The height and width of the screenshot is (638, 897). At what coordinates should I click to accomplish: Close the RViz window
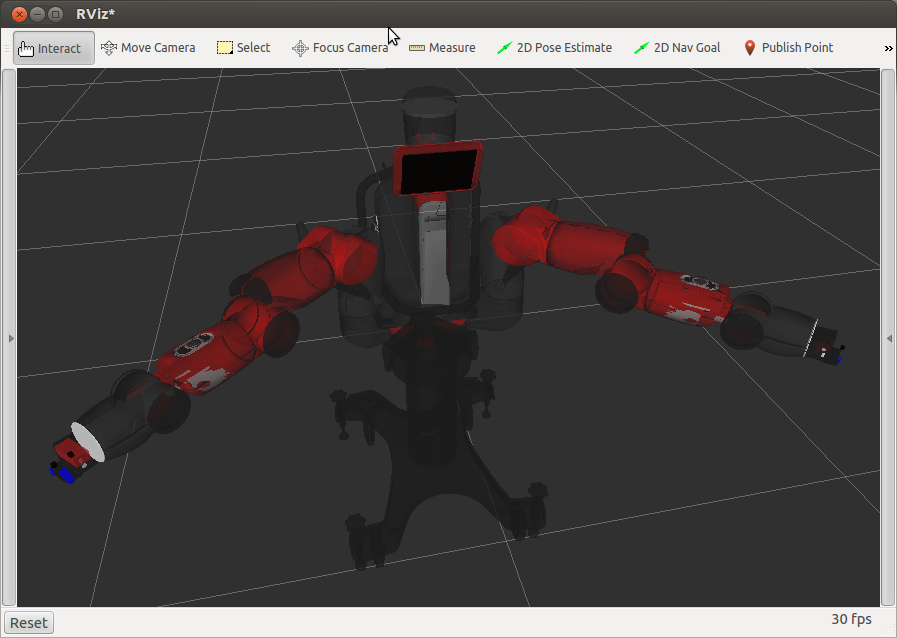tap(19, 15)
